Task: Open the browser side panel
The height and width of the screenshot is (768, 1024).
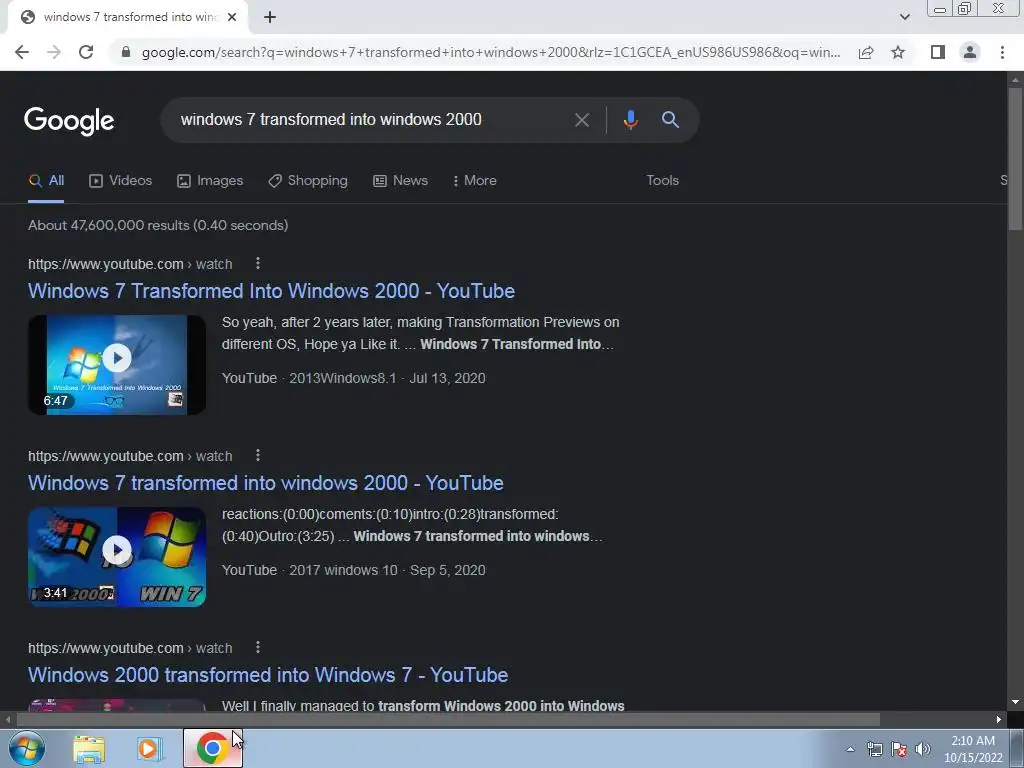Action: click(x=938, y=52)
